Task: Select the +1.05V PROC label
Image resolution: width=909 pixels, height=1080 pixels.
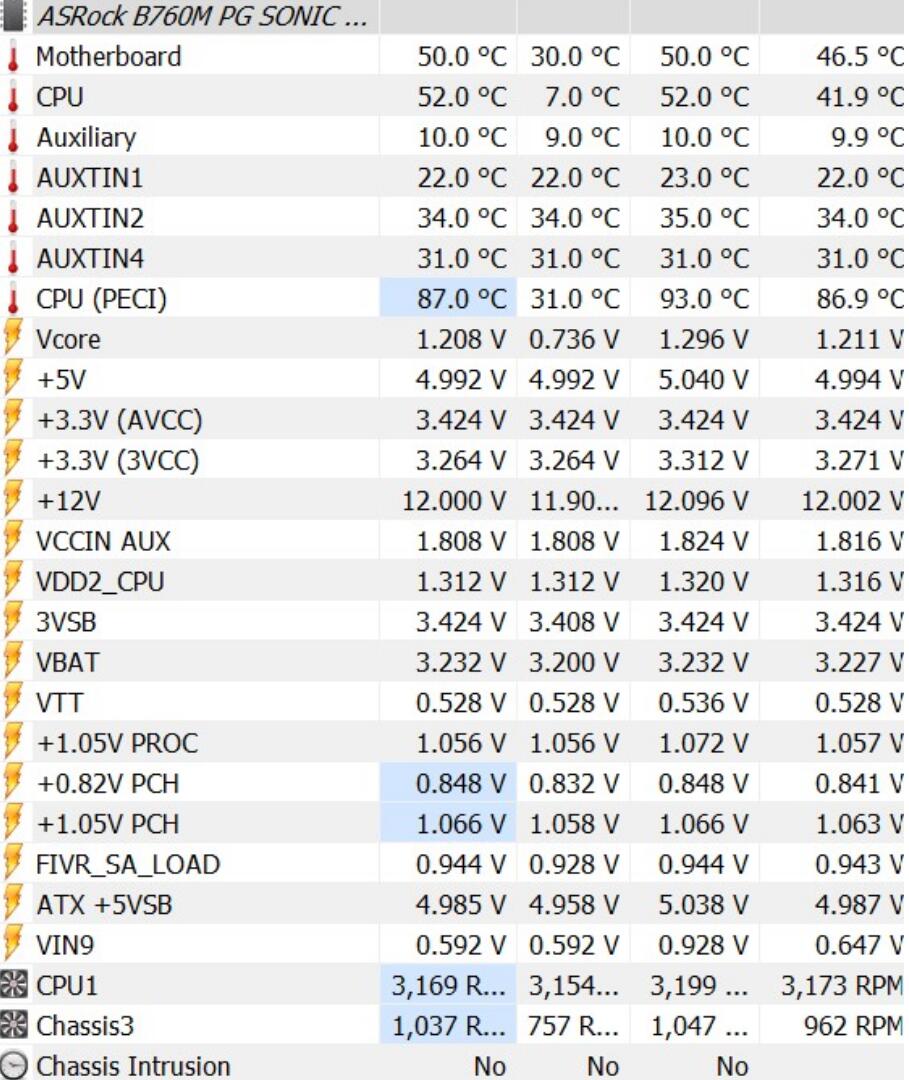Action: point(117,743)
